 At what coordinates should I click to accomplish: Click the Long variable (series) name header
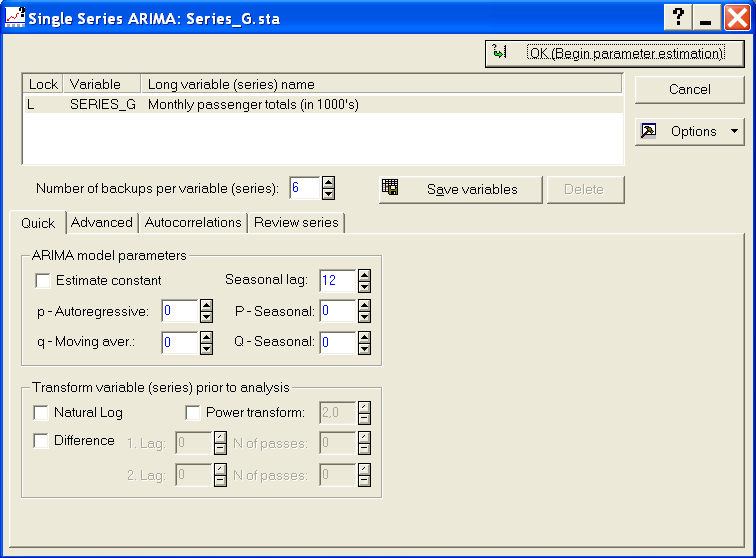pyautogui.click(x=381, y=84)
